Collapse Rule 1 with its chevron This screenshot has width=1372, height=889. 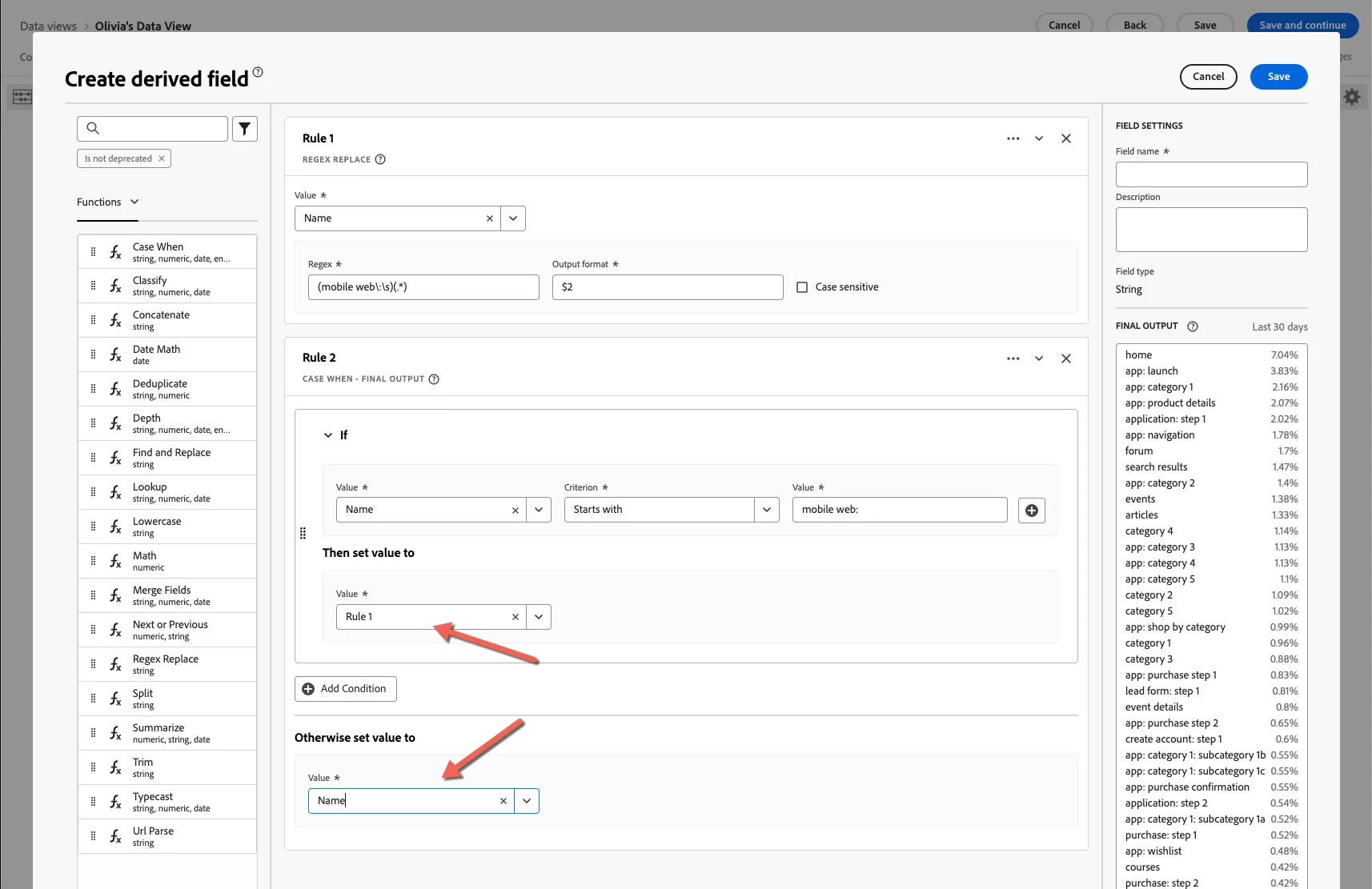(1039, 138)
